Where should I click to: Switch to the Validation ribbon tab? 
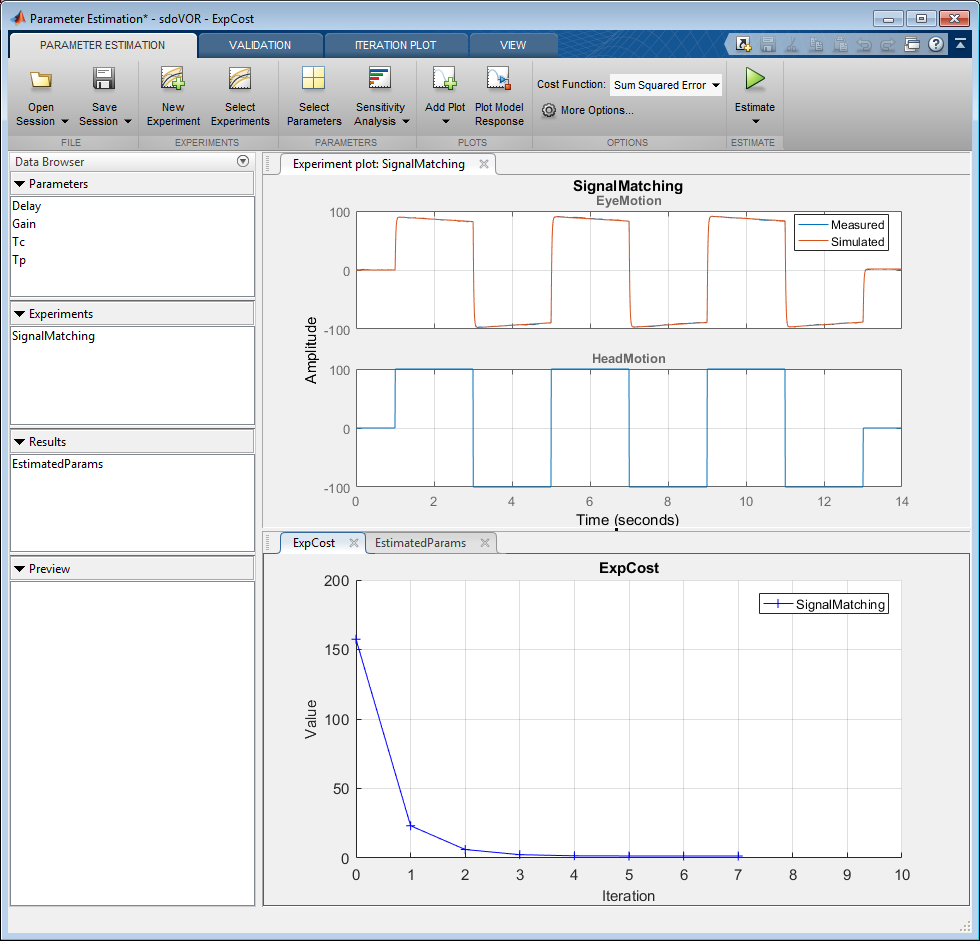(260, 45)
